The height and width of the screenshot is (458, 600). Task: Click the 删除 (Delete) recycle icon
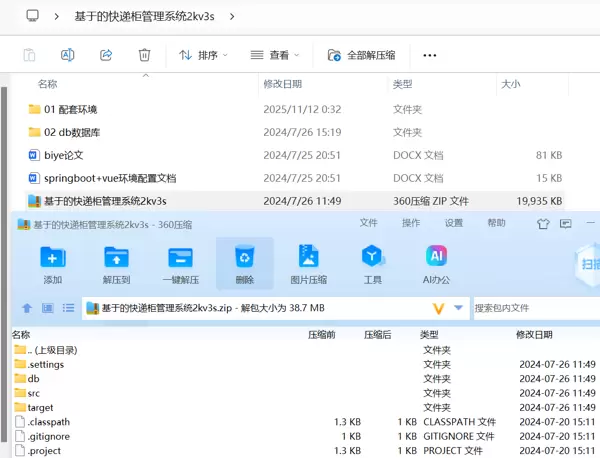tap(244, 264)
